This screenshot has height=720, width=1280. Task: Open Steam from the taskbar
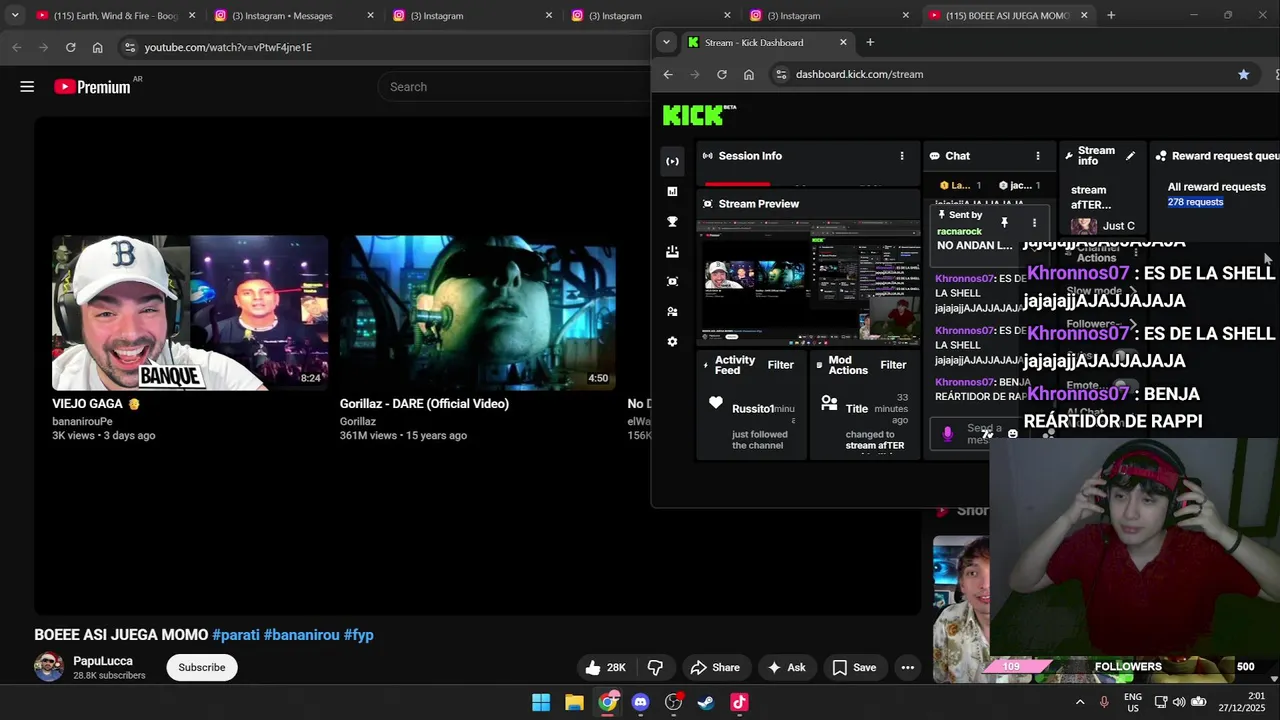(x=706, y=702)
